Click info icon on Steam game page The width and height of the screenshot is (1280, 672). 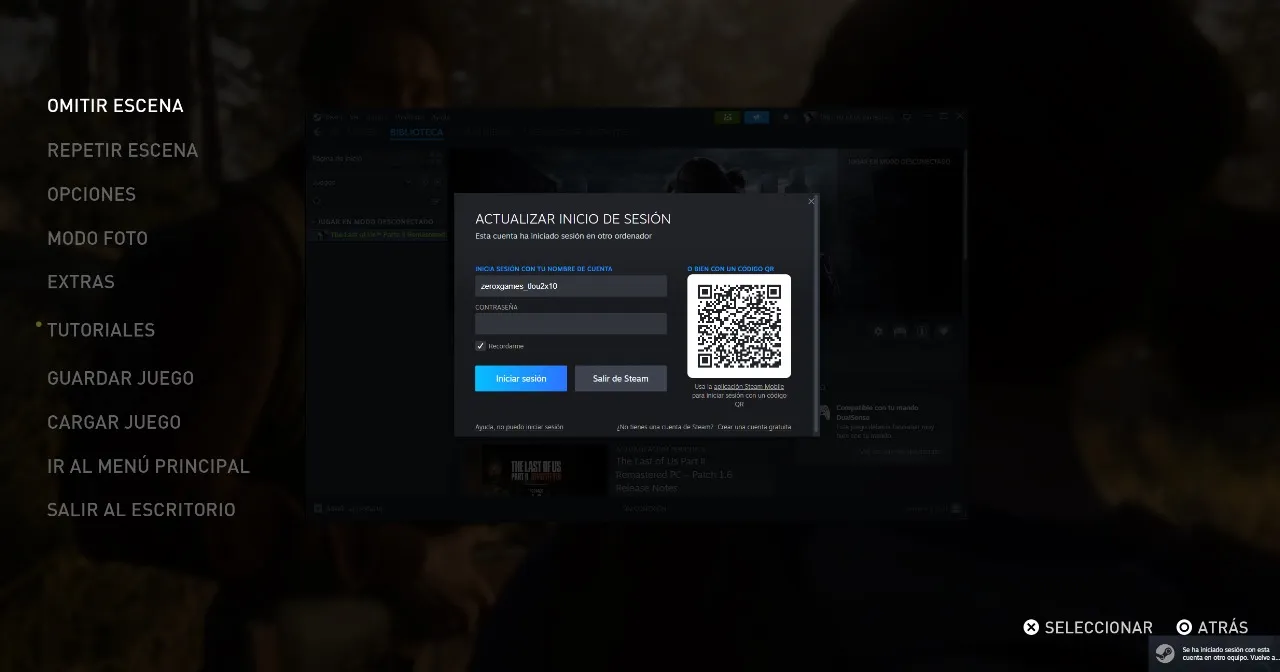(x=922, y=331)
